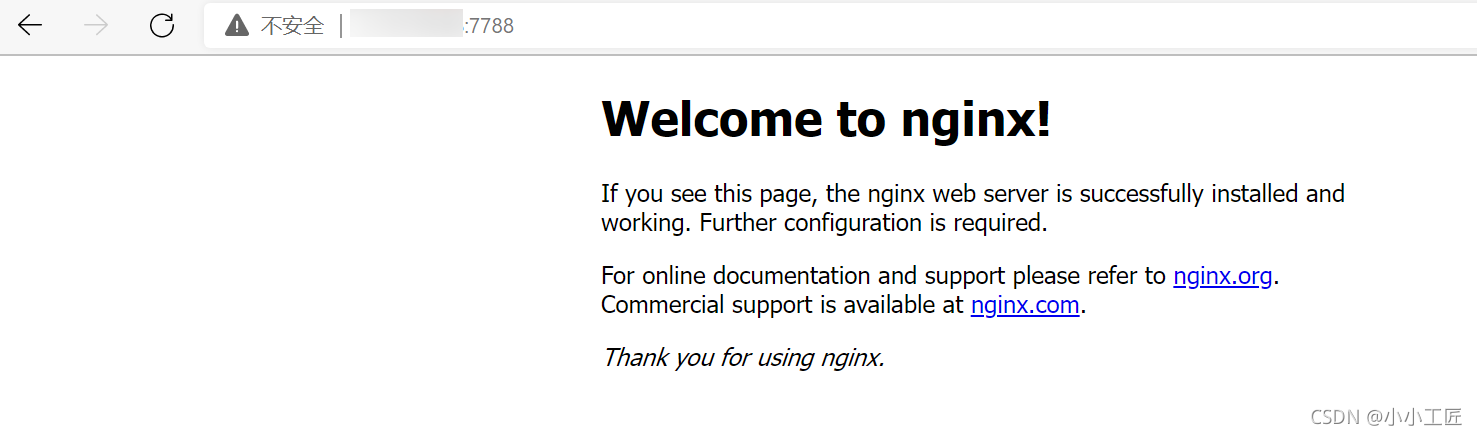Click the 'Thank you for using nginx.' text
The image size is (1477, 435).
tap(743, 357)
